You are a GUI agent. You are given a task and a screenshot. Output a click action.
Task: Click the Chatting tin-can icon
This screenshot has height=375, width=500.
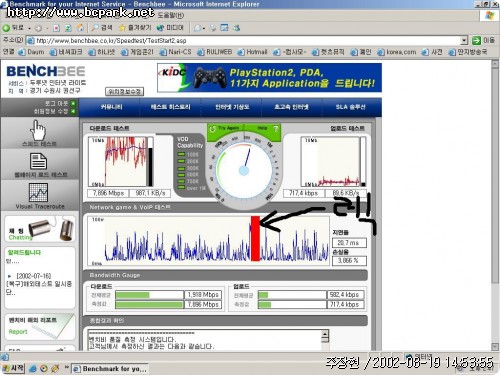pyautogui.click(x=51, y=229)
